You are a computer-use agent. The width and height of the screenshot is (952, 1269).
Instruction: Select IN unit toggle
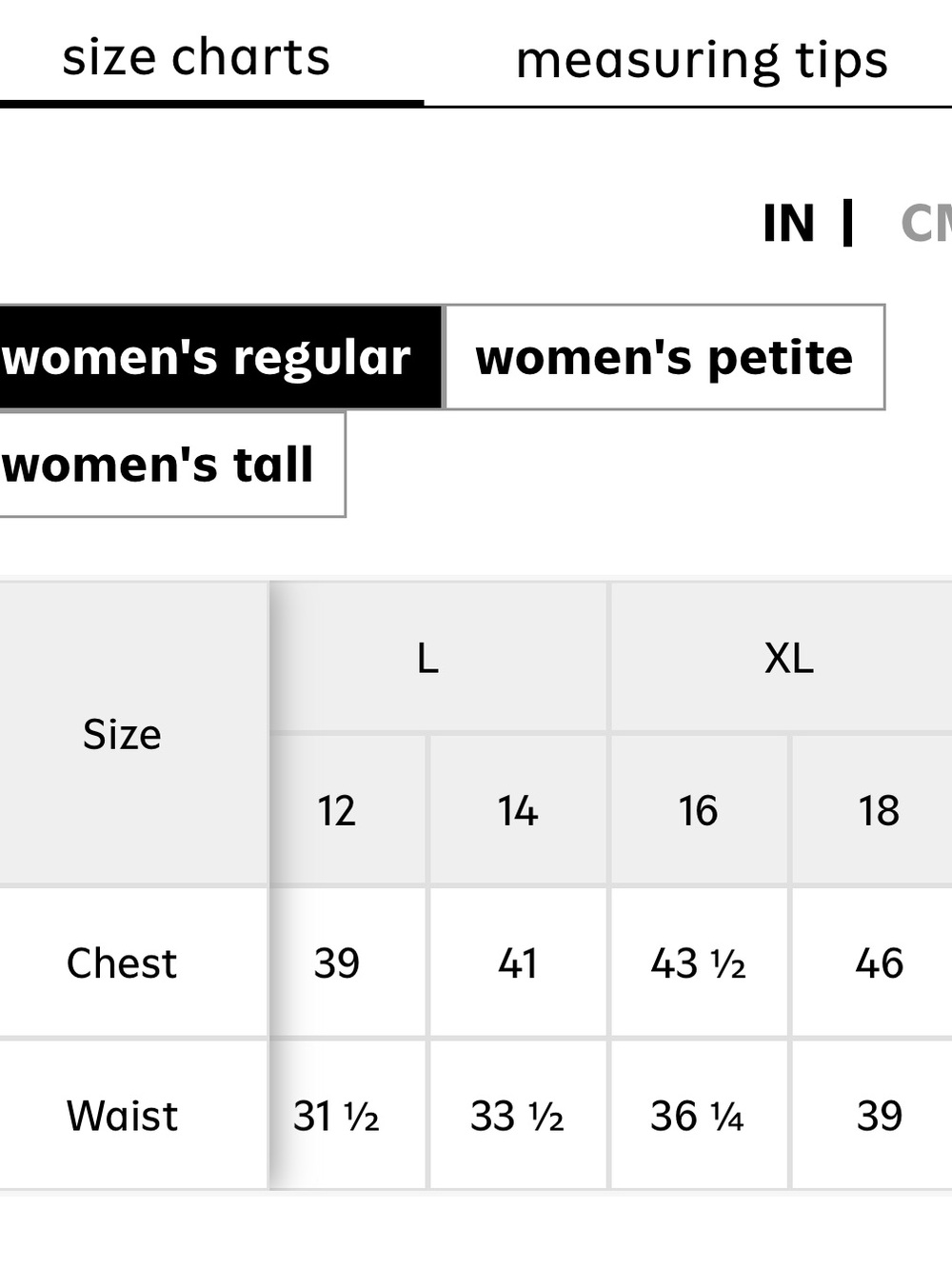point(789,224)
